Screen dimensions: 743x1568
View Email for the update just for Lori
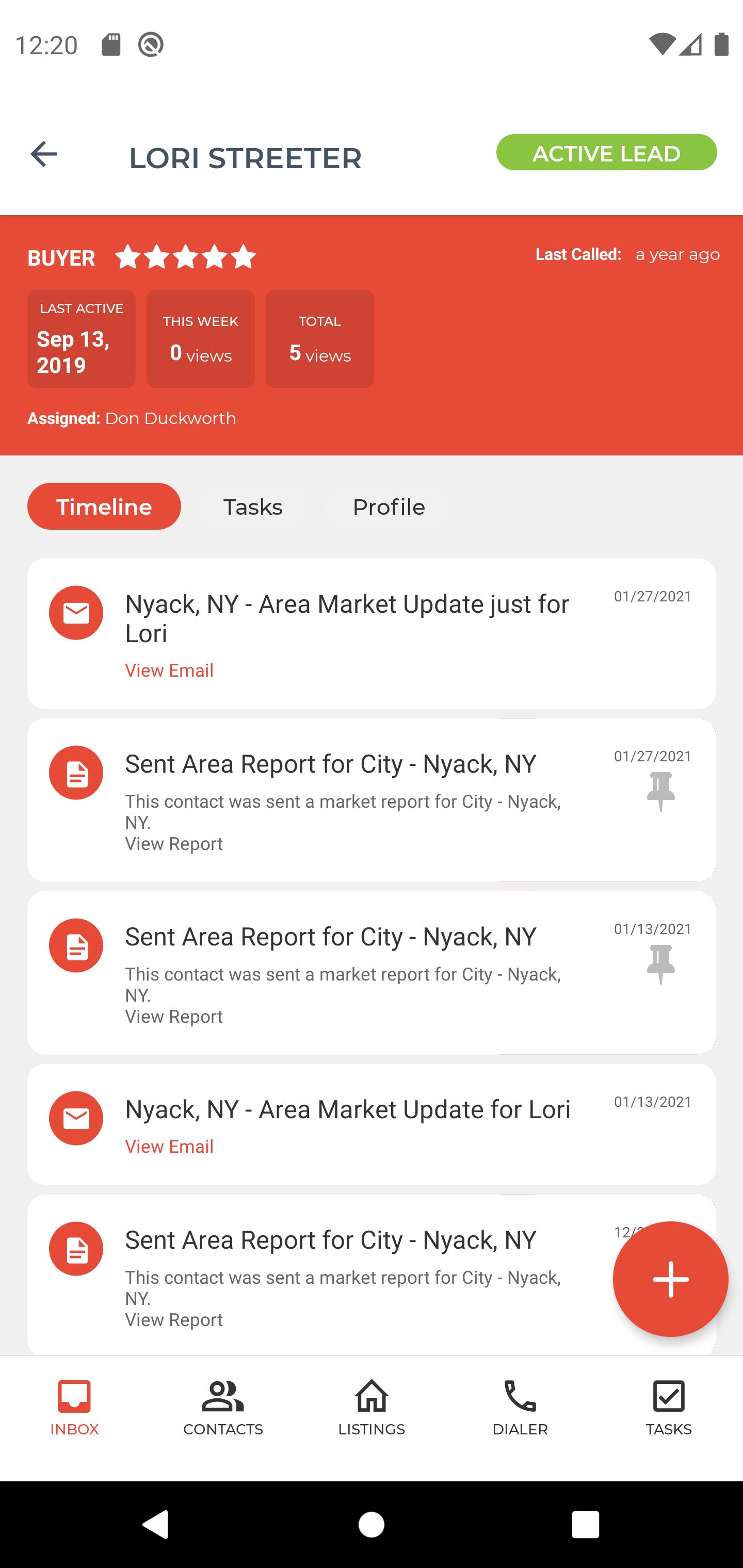169,670
